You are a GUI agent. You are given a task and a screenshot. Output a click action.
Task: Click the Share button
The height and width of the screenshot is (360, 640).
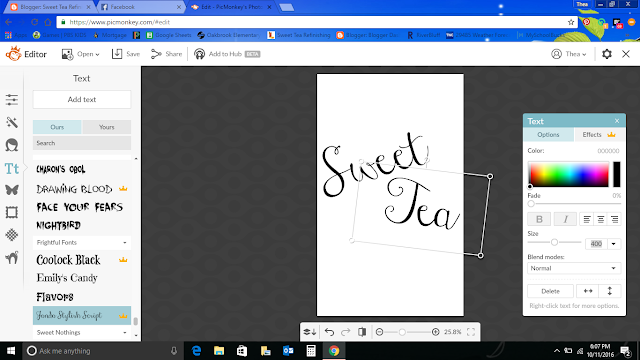(166, 54)
